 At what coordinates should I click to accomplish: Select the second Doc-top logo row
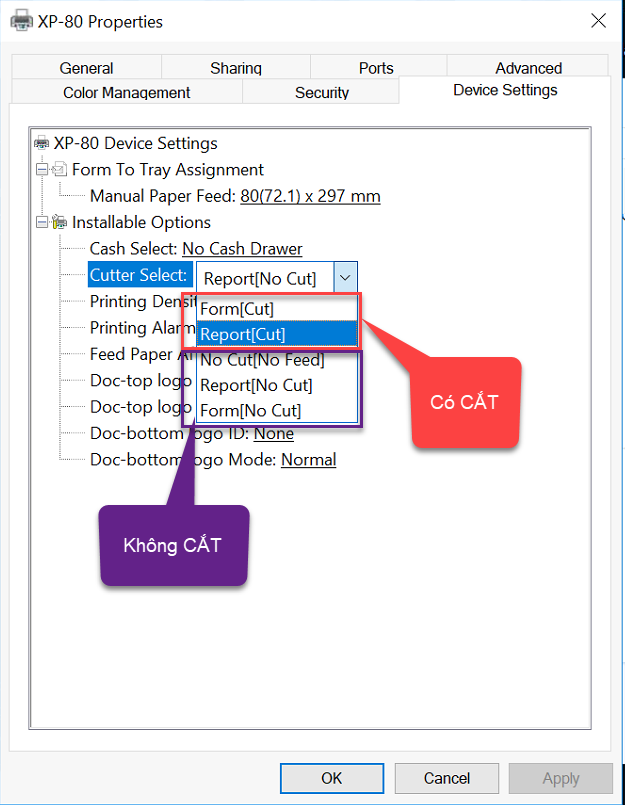tap(140, 407)
